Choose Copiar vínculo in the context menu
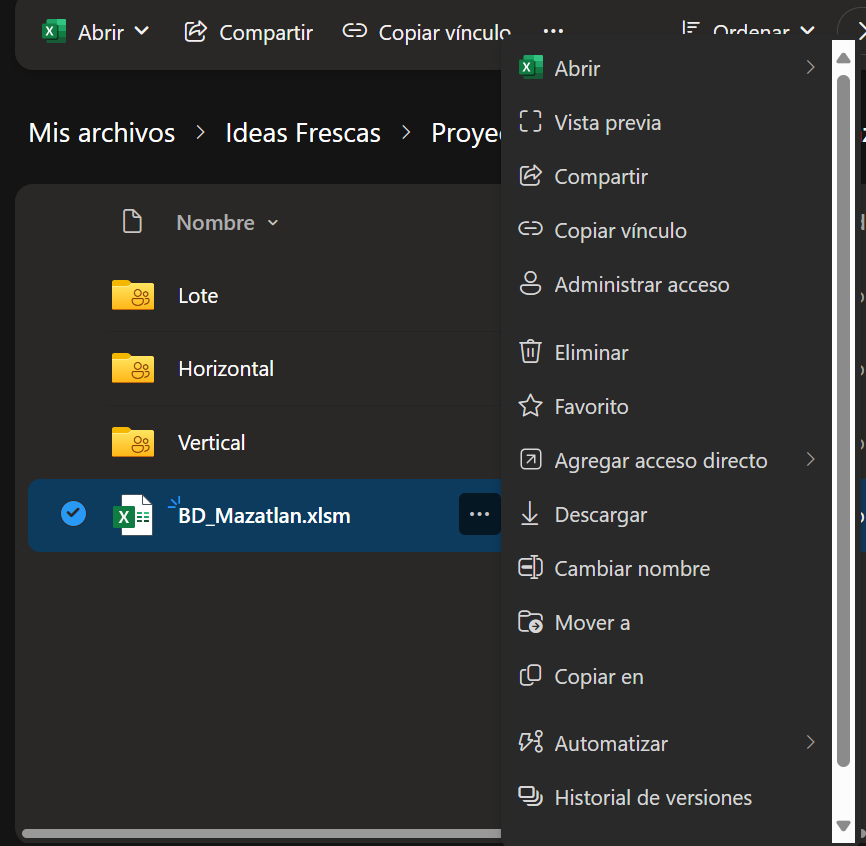Viewport: 866px width, 846px height. point(620,231)
